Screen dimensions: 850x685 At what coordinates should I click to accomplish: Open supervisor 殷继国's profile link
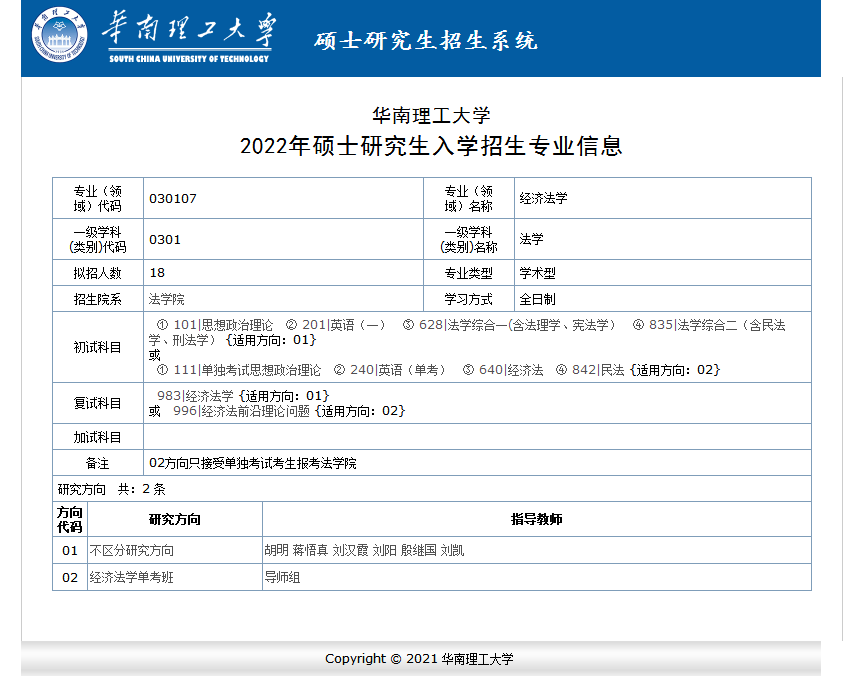418,551
